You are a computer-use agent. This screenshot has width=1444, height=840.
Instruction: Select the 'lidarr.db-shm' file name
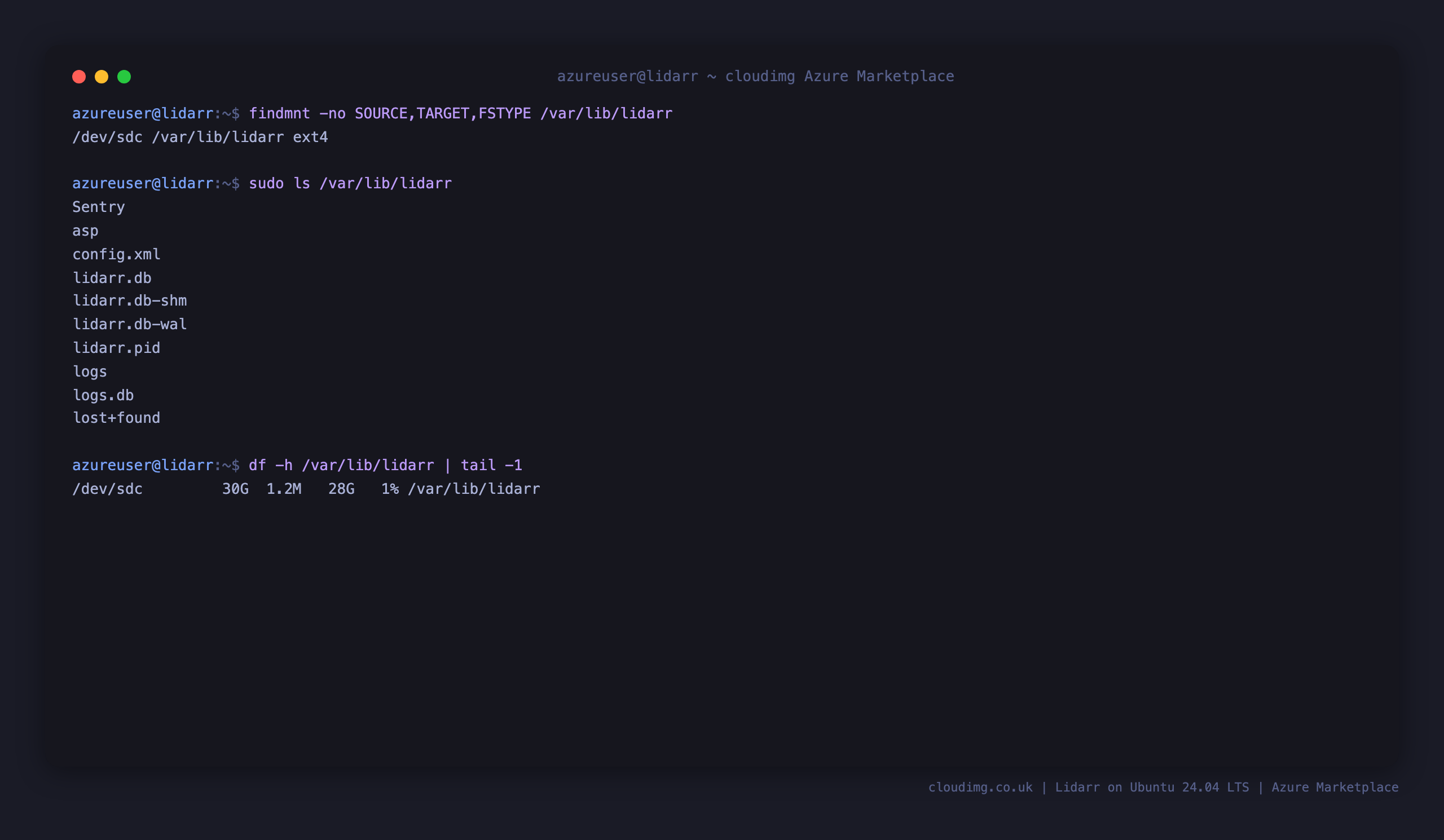[130, 300]
